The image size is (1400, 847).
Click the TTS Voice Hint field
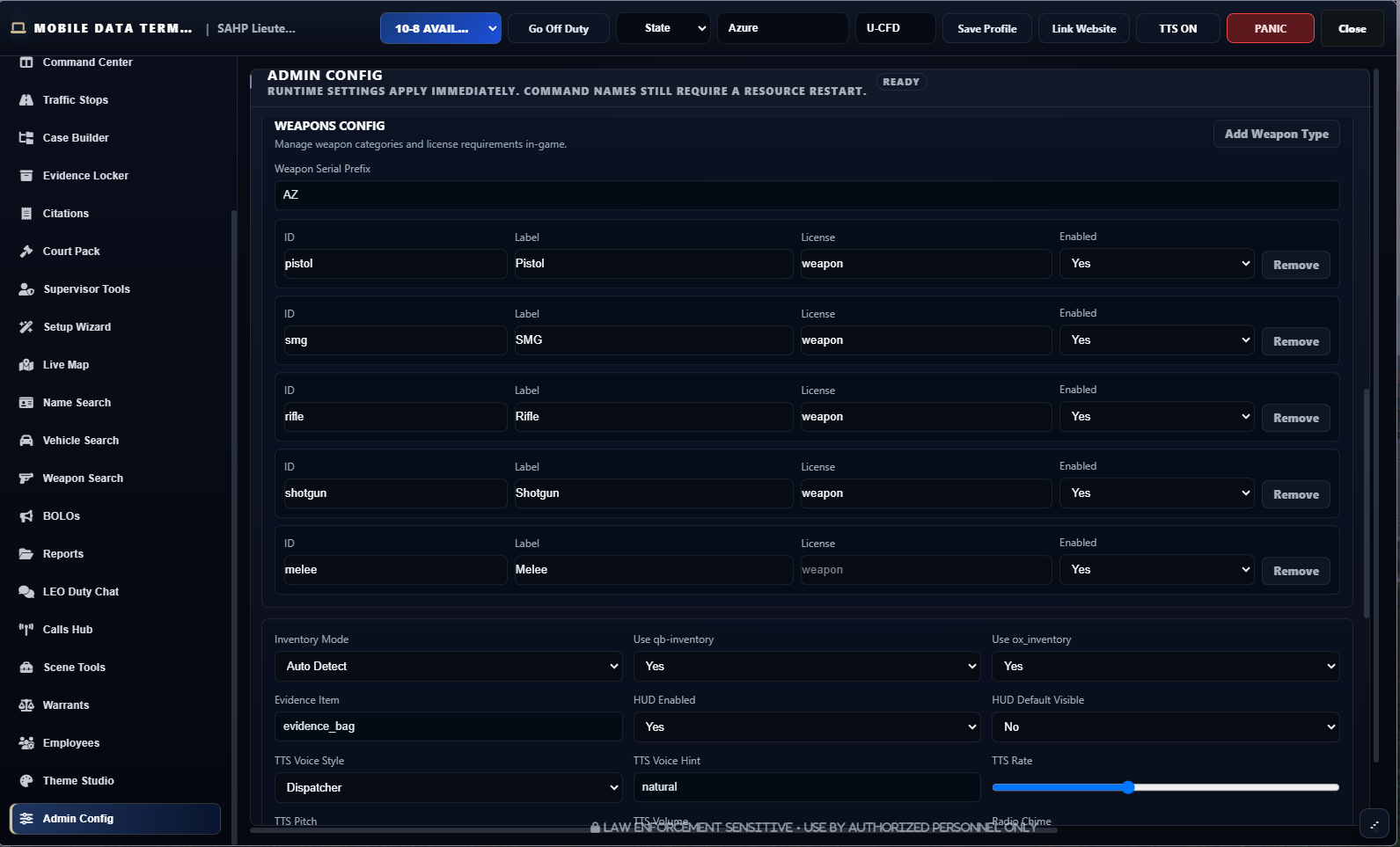tap(807, 787)
